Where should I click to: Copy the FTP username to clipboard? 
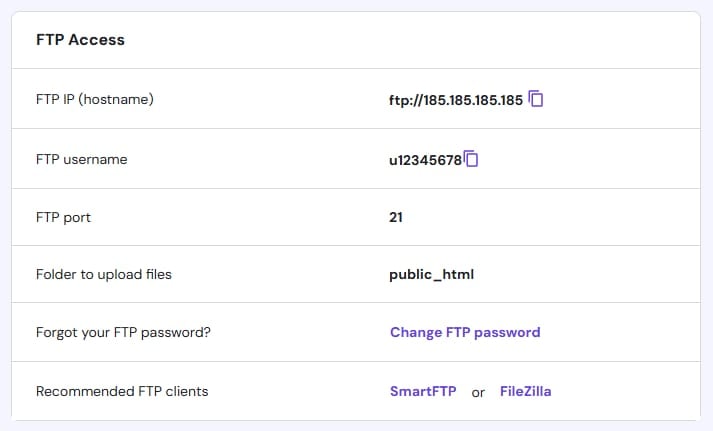472,158
